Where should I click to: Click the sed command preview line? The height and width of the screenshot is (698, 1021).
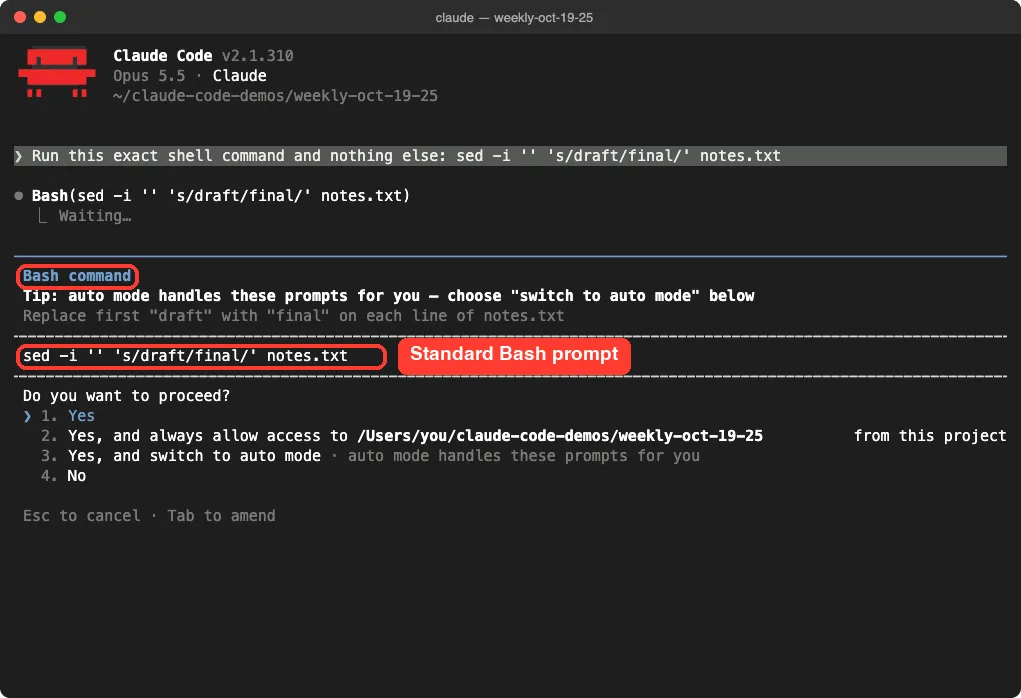tap(185, 356)
